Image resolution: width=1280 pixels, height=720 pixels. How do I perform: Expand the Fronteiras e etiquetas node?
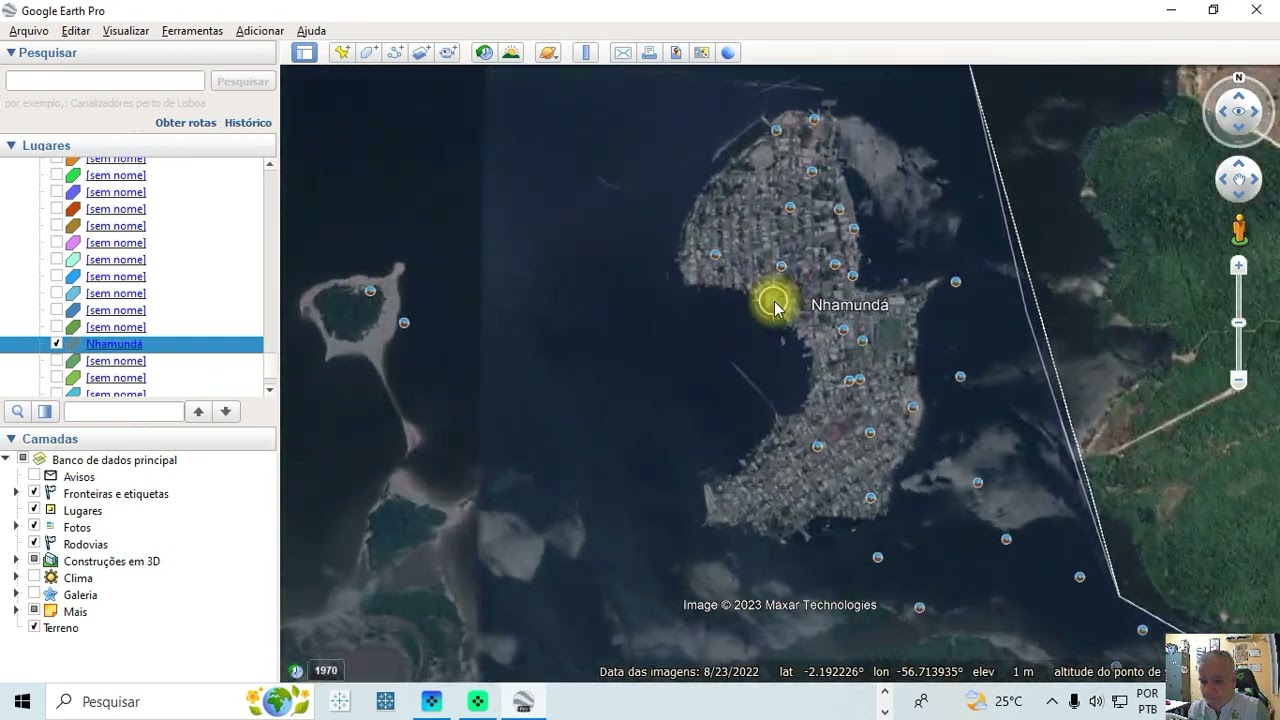point(16,493)
